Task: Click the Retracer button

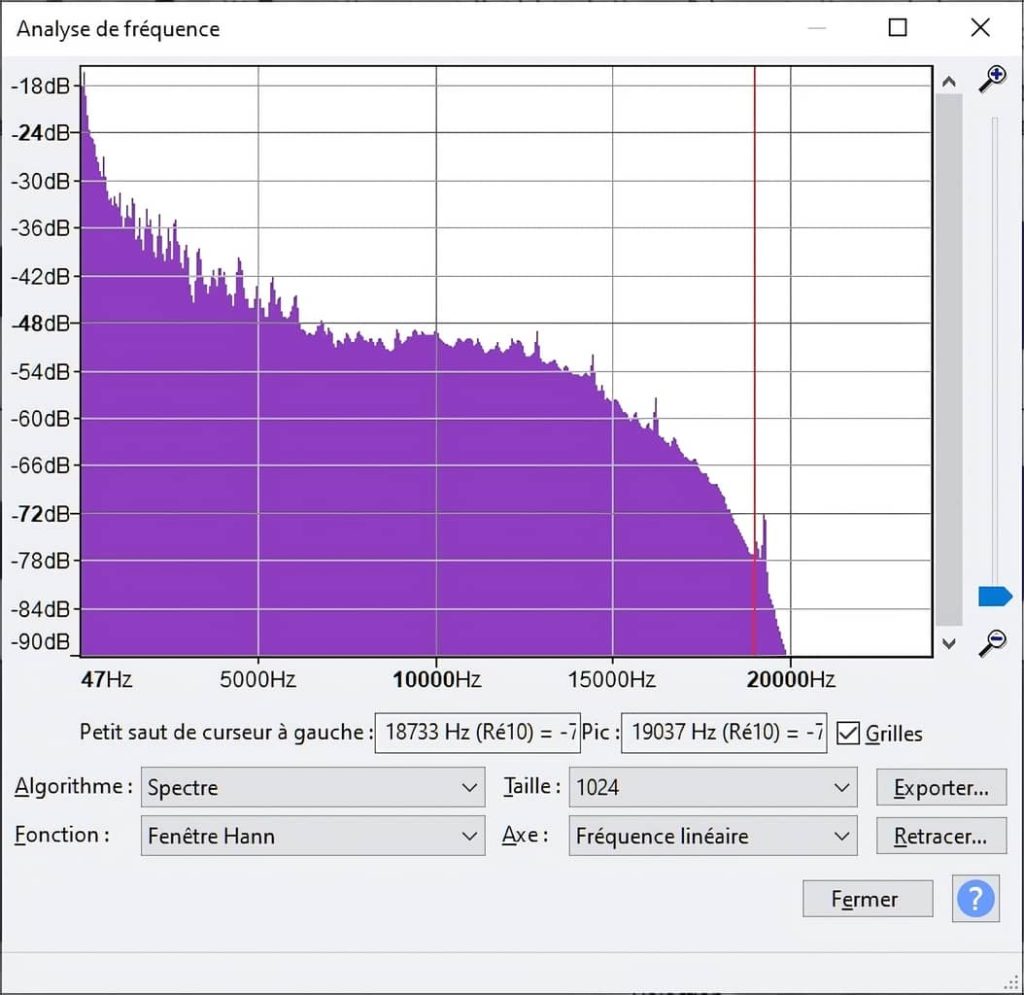Action: click(941, 836)
